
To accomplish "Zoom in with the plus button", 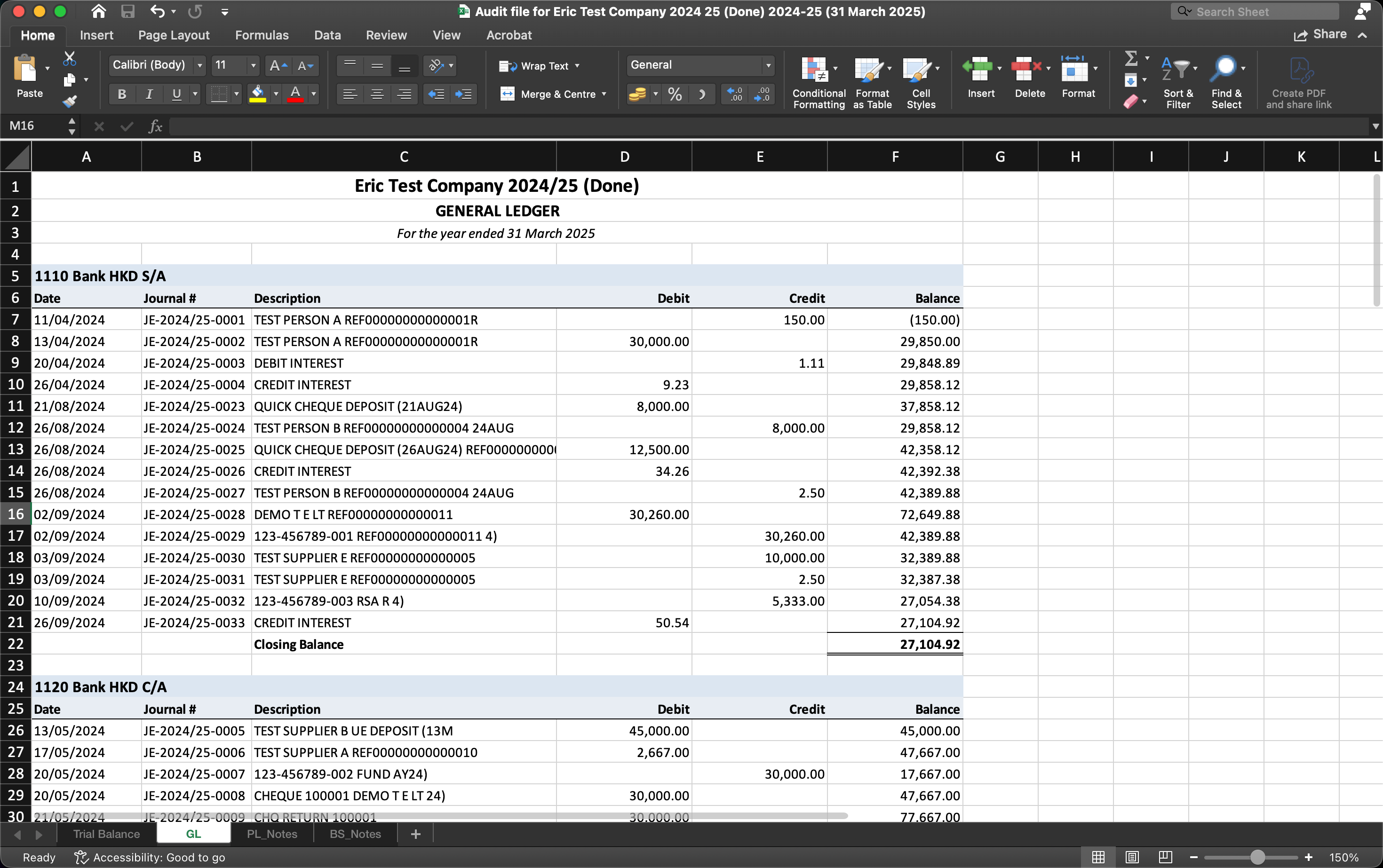I will pyautogui.click(x=1309, y=858).
